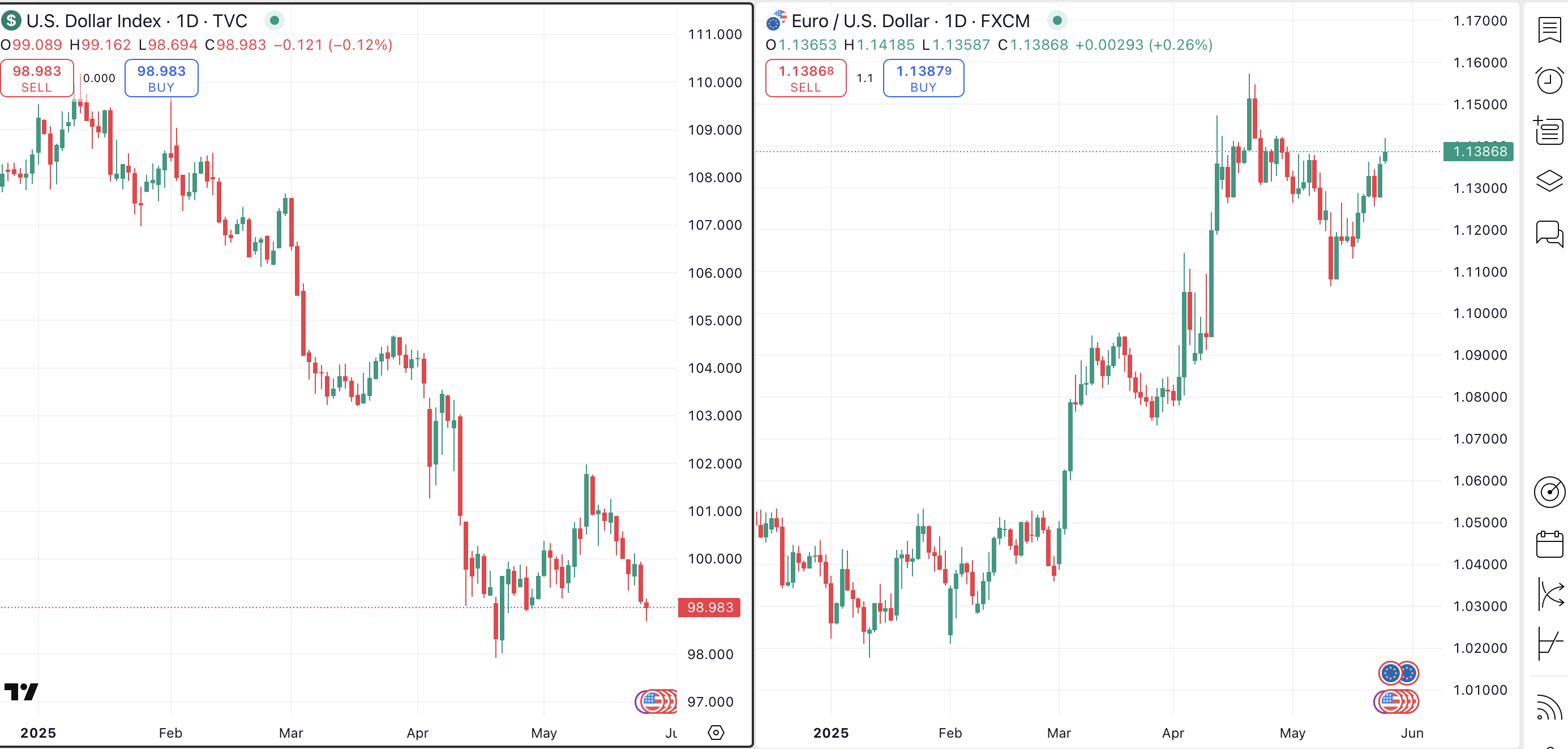Click the add-to-list icon in right sidebar
This screenshot has height=749, width=1568.
coord(1549,131)
